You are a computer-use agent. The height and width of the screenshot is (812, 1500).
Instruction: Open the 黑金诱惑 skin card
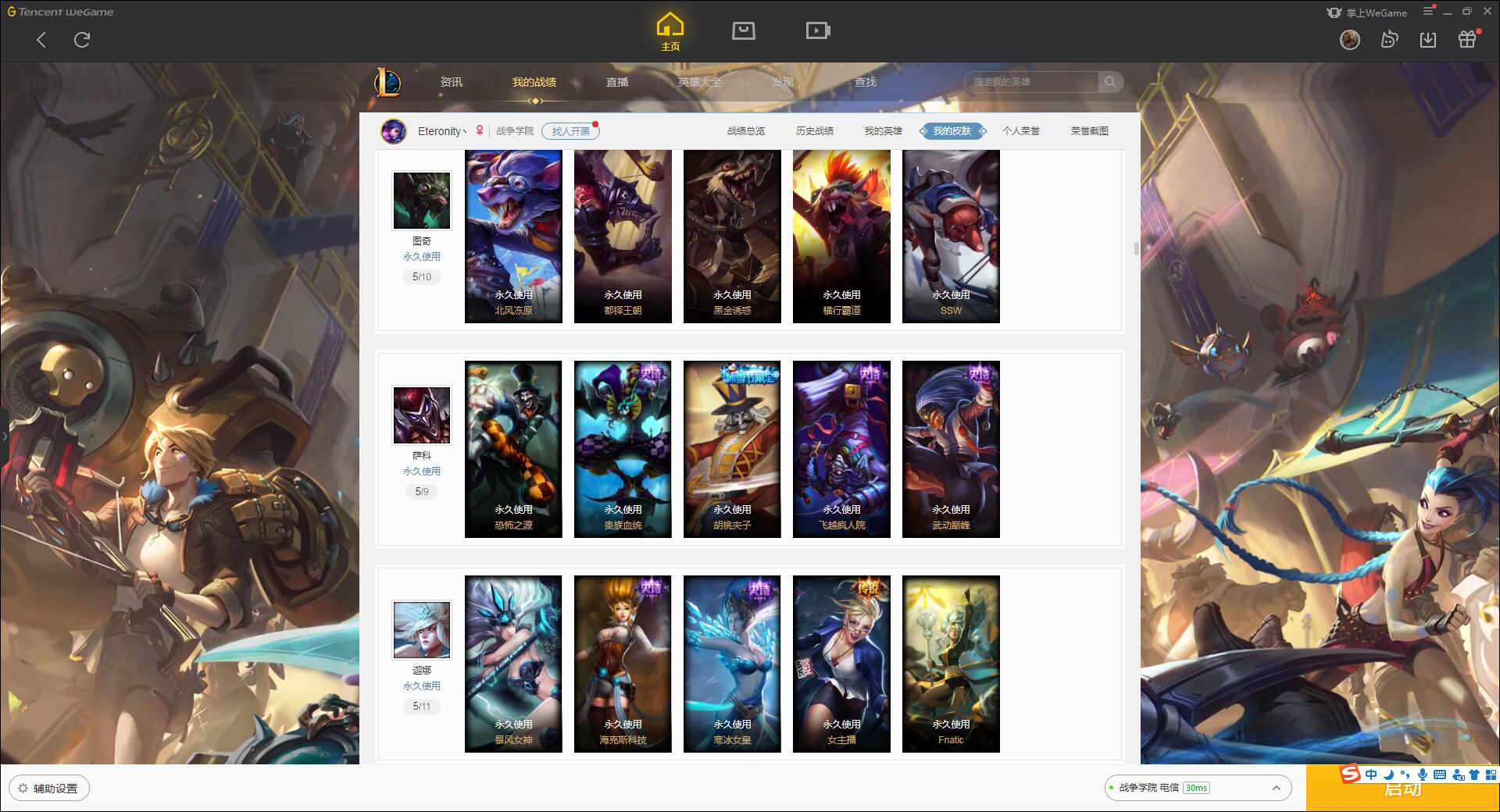pyautogui.click(x=732, y=237)
